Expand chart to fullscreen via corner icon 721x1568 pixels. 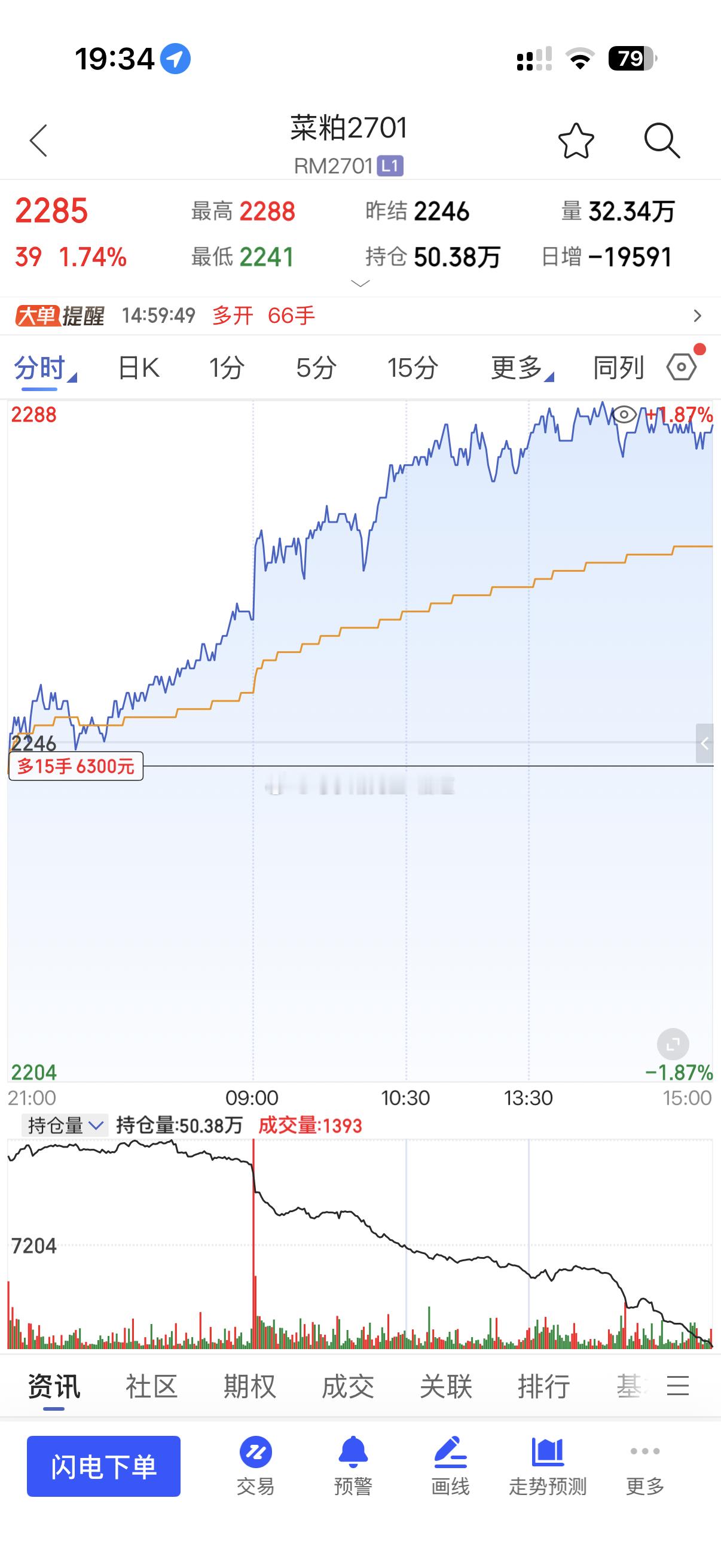(x=673, y=1045)
